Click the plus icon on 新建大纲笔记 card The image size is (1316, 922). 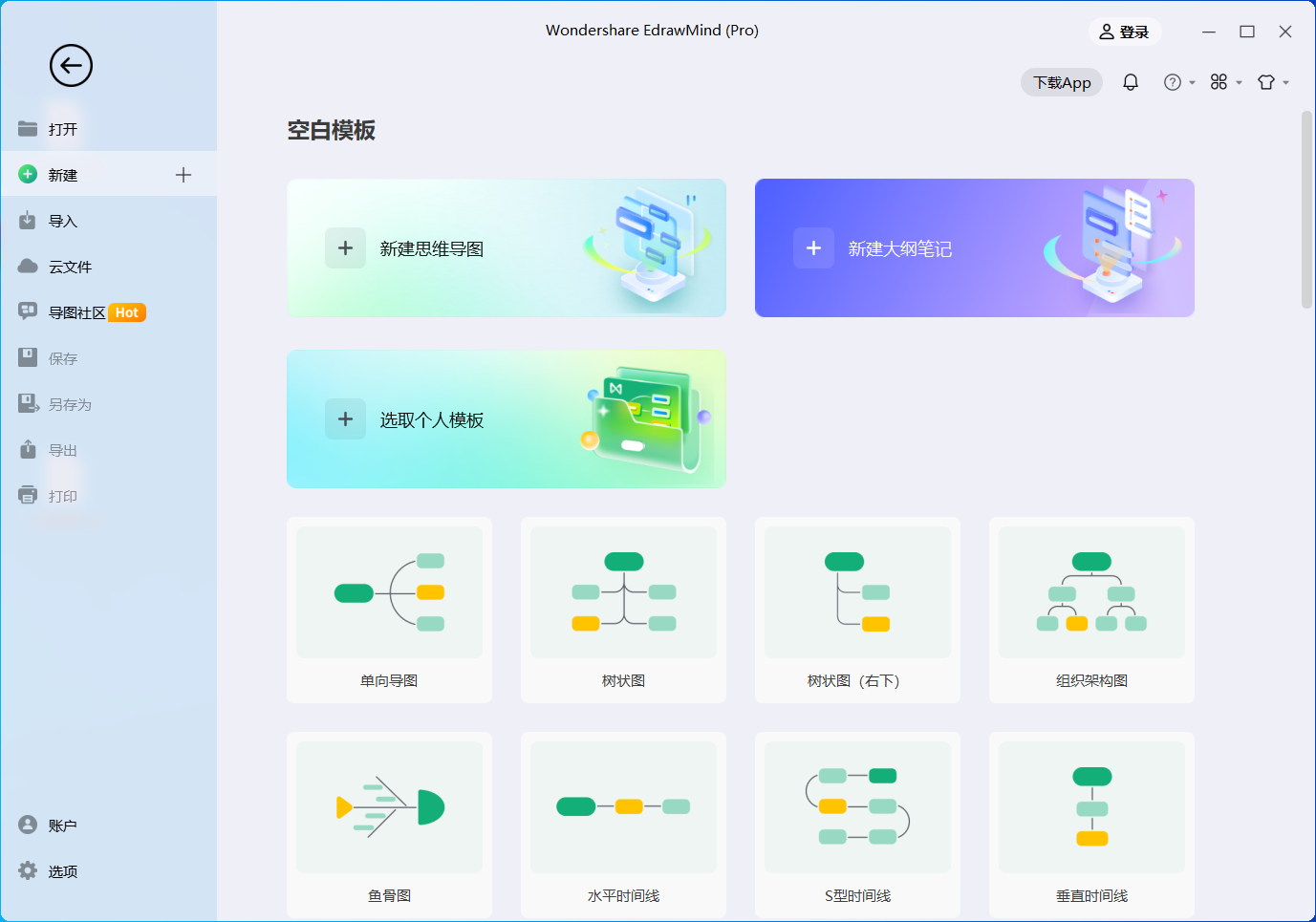tap(813, 248)
